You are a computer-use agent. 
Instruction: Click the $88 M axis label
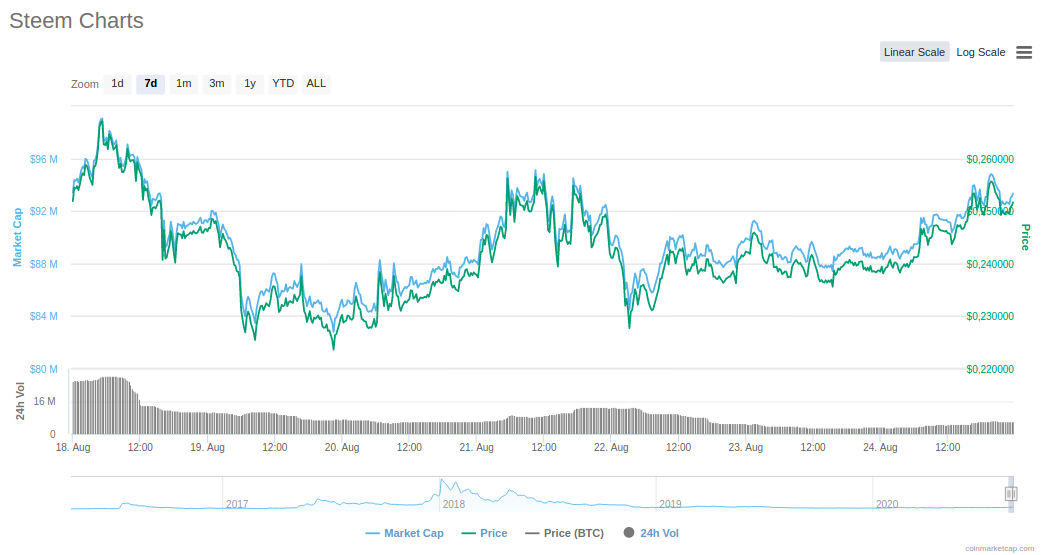[x=43, y=264]
